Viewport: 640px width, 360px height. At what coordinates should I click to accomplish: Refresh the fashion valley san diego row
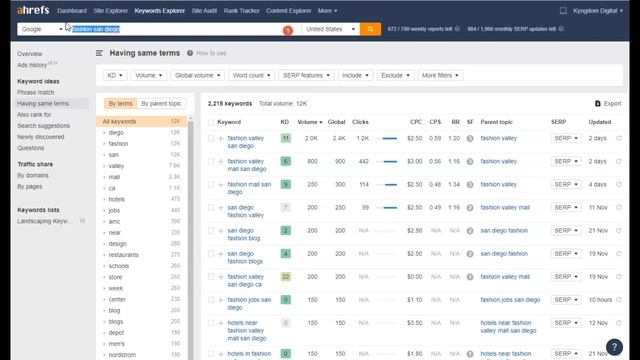[x=619, y=138]
